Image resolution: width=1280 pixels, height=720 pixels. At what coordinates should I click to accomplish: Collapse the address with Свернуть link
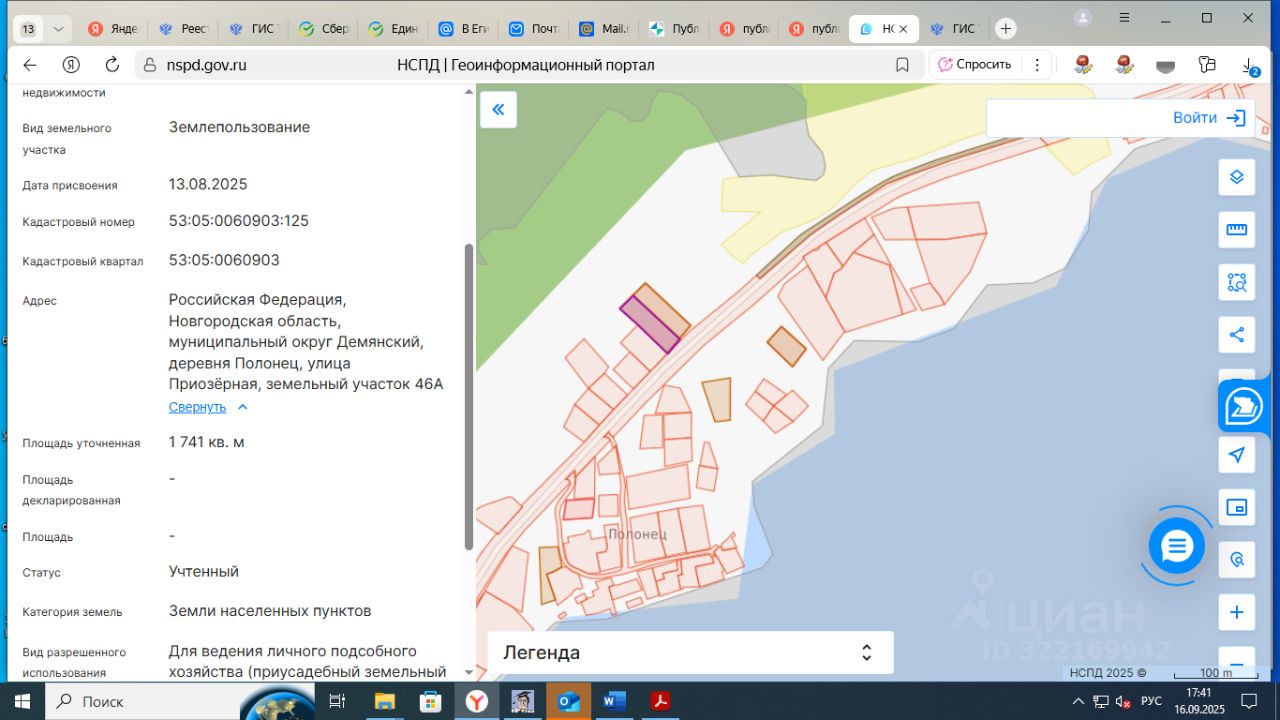198,407
